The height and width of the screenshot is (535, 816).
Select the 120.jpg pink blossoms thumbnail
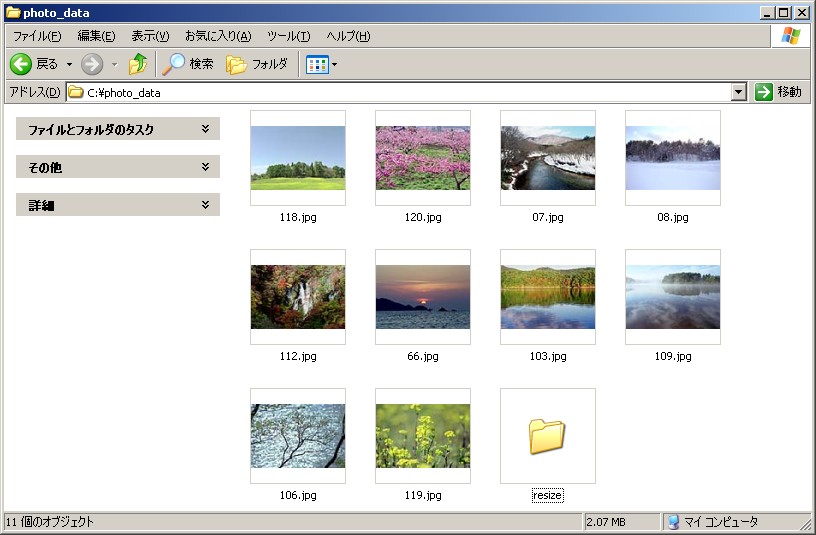(423, 158)
